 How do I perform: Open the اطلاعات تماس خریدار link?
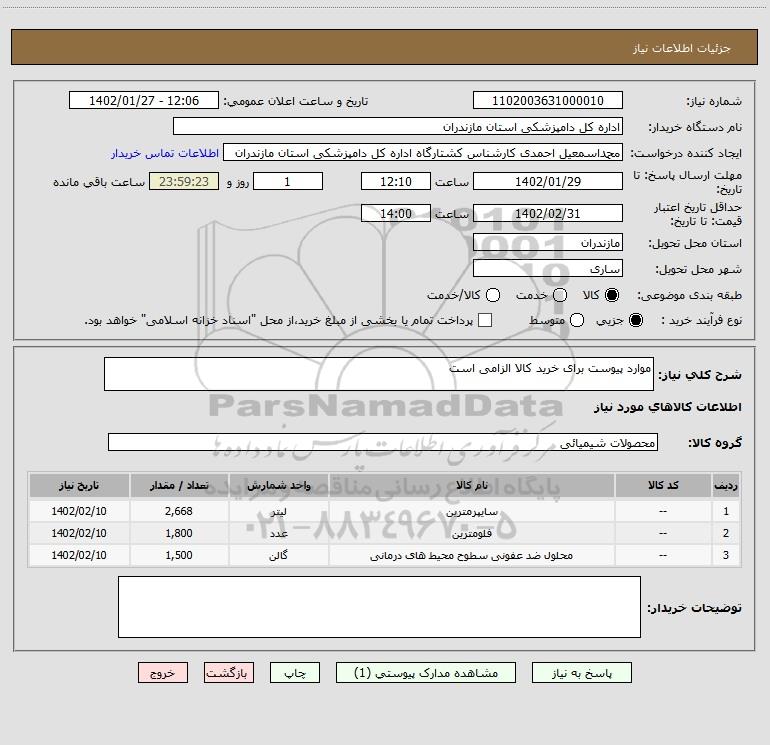[165, 153]
